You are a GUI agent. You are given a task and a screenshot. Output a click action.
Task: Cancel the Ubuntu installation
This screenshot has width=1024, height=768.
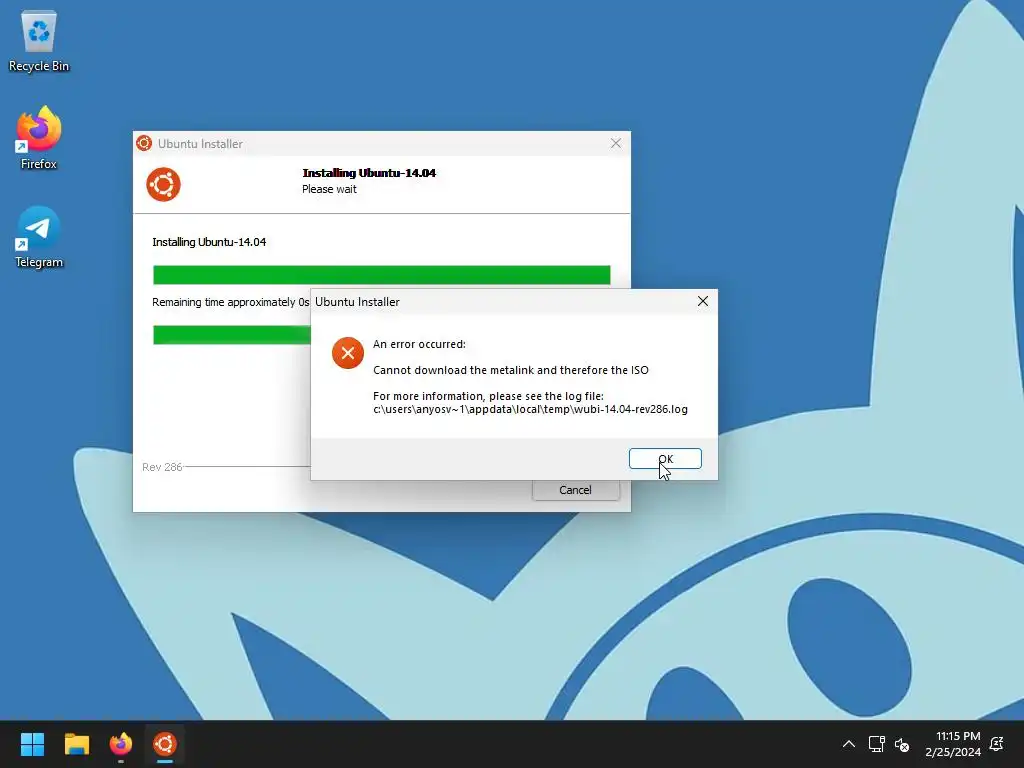coord(575,490)
